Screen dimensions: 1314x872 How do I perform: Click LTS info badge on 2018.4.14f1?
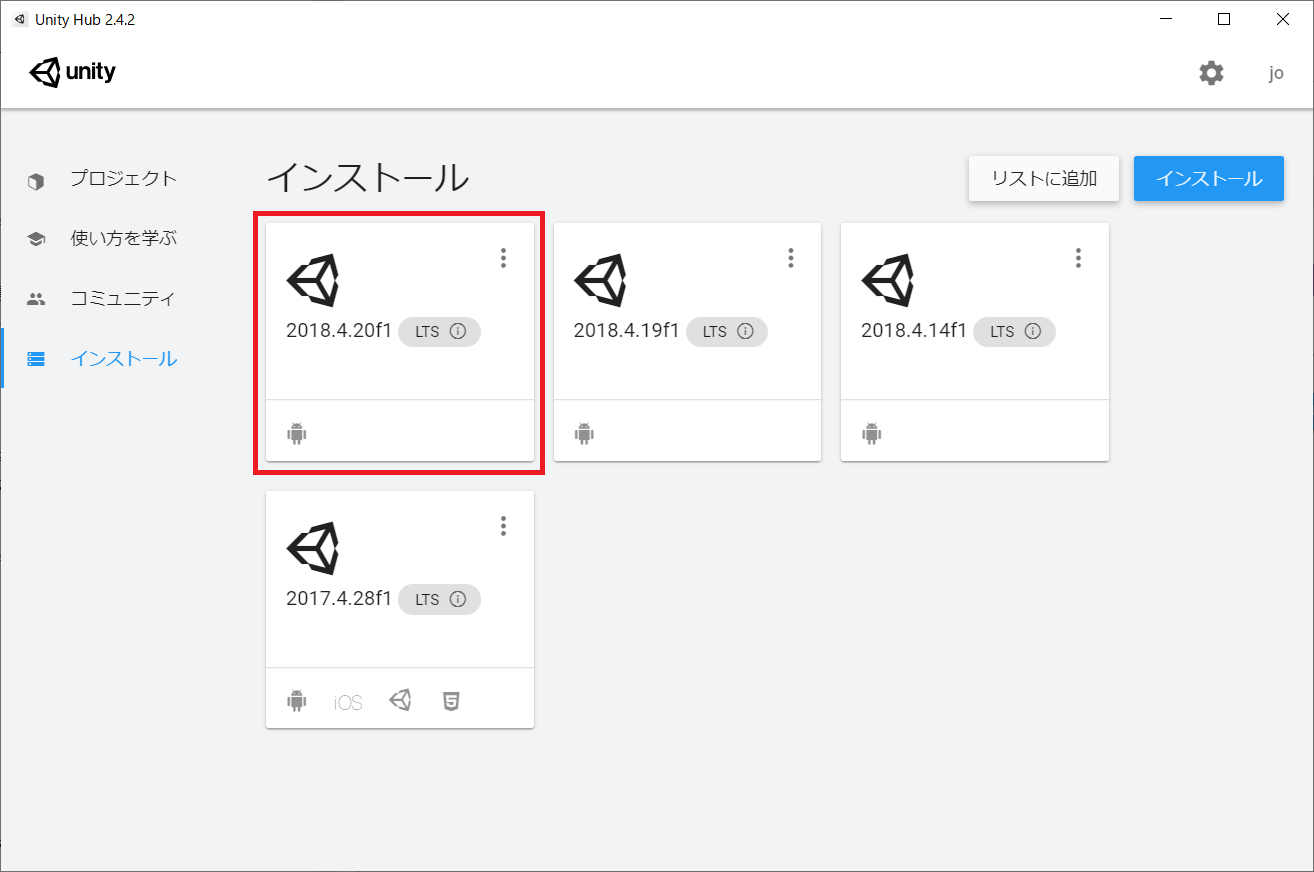point(1014,332)
